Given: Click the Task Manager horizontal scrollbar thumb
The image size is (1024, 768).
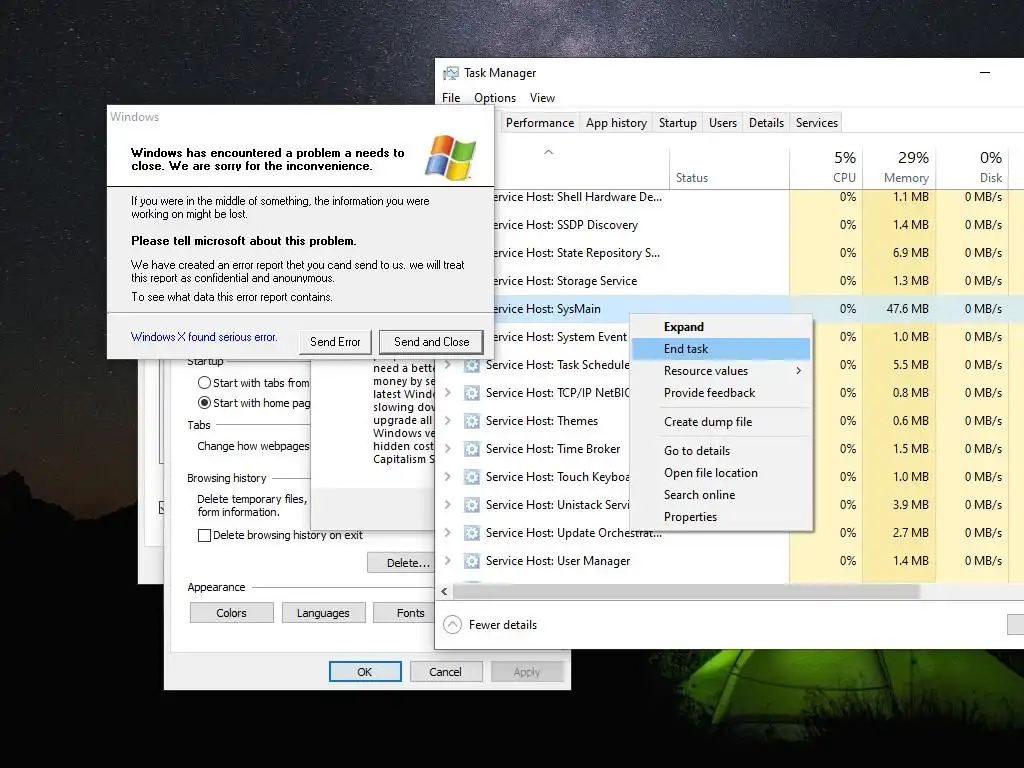Looking at the screenshot, I should pos(686,592).
